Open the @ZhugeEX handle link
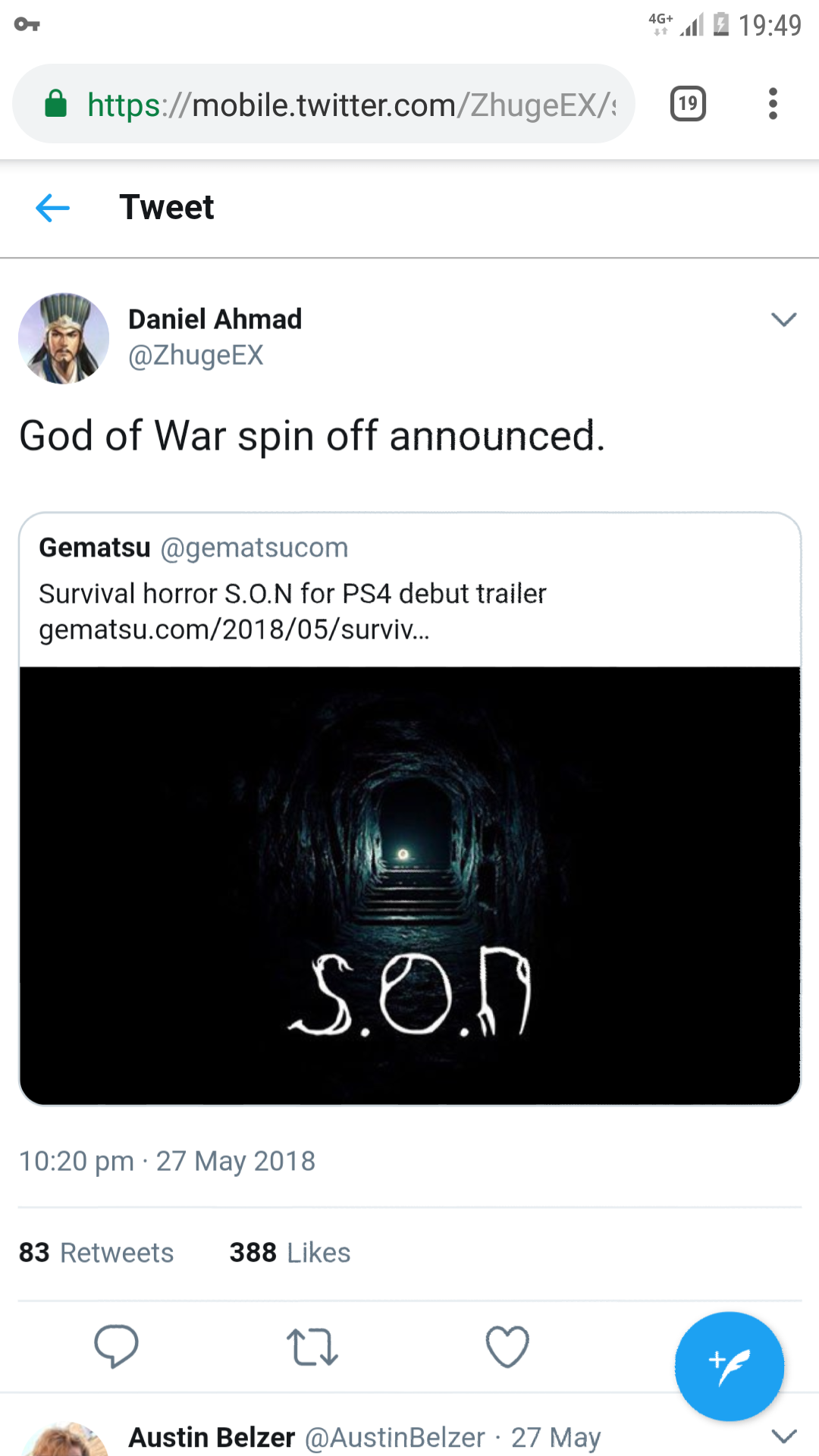Screen dimensions: 819x1456 tap(196, 355)
